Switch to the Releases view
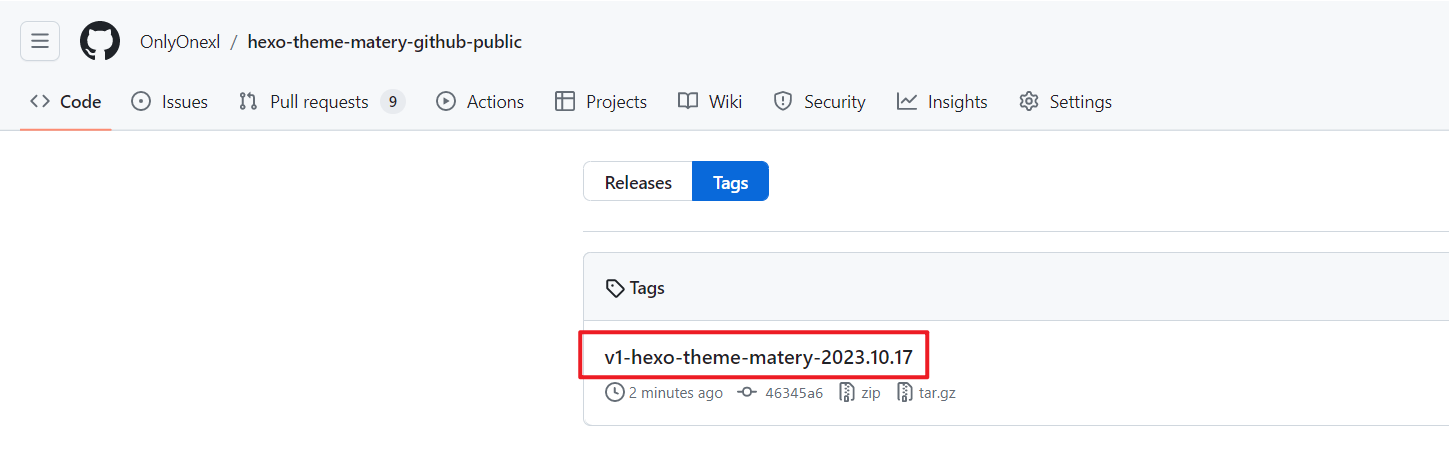Viewport: 1449px width, 476px height. [x=638, y=182]
